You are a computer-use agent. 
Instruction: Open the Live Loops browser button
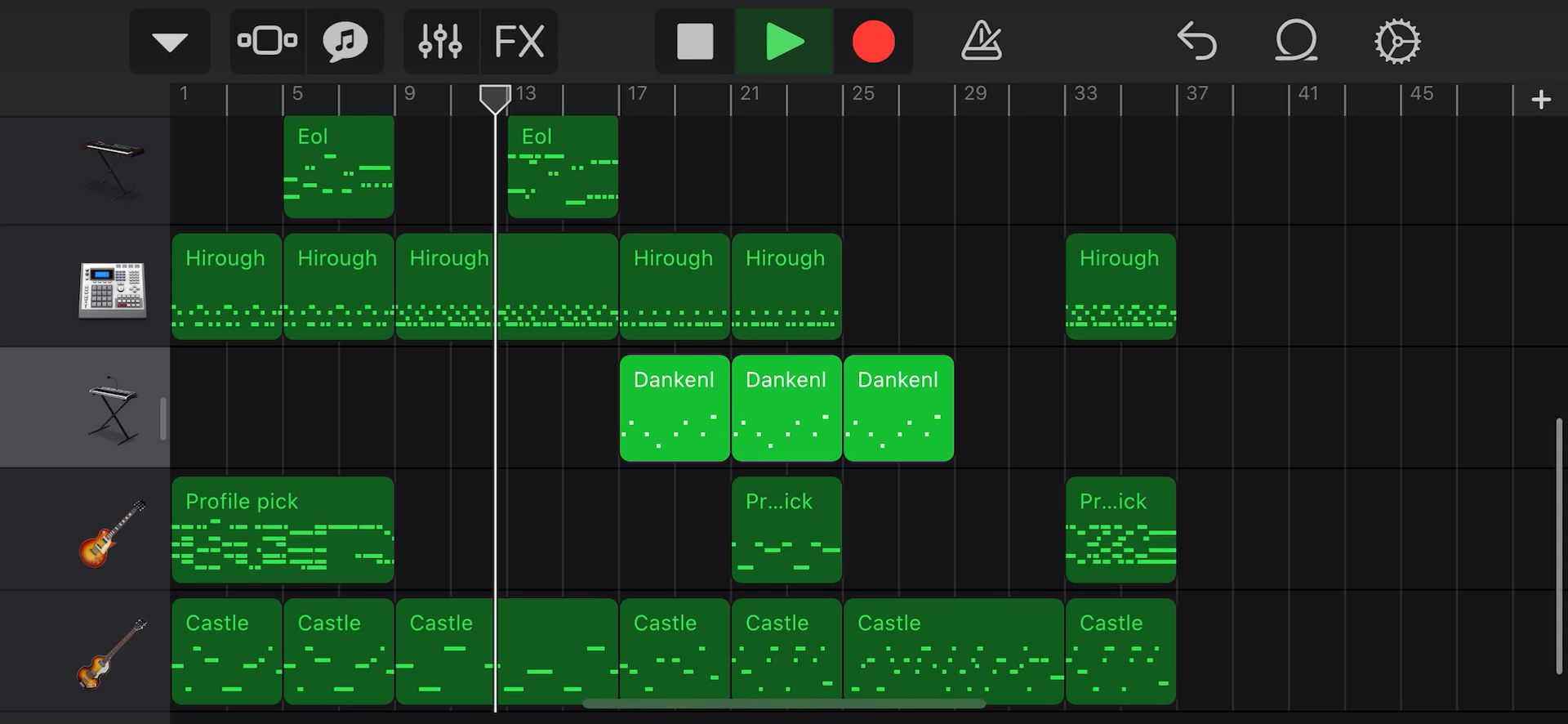pos(345,42)
